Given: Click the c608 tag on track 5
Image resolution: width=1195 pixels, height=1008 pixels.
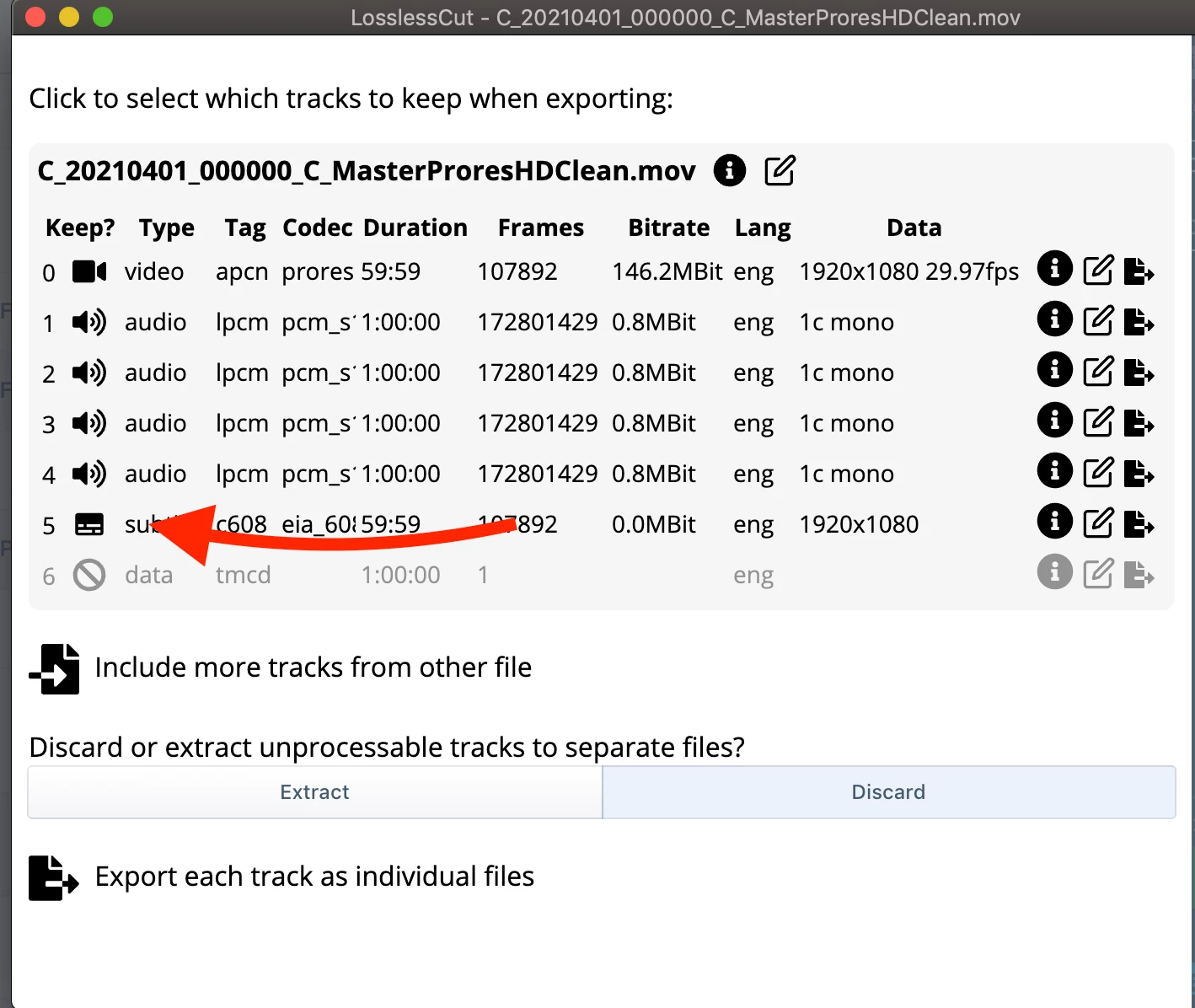Looking at the screenshot, I should pos(241,524).
